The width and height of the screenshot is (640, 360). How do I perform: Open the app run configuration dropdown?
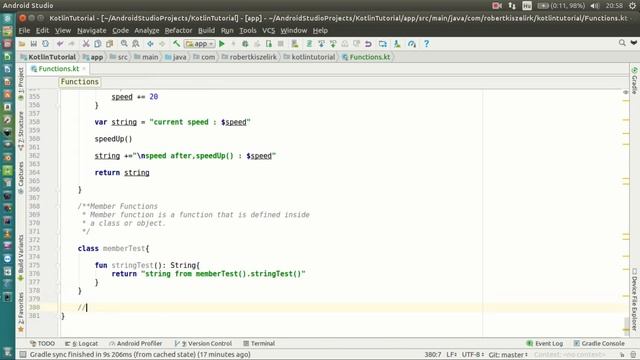click(x=200, y=44)
